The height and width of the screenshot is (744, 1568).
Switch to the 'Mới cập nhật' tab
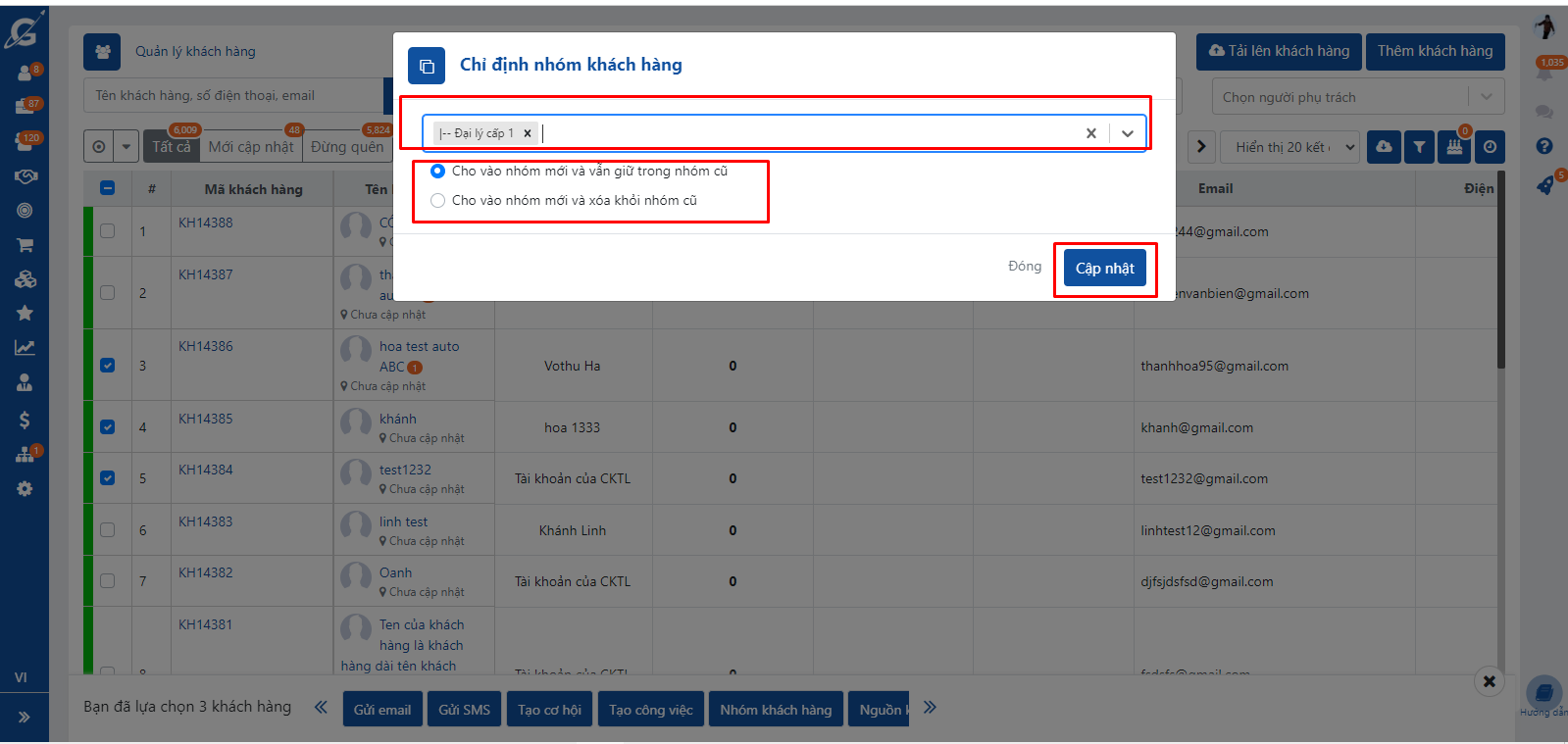[251, 147]
